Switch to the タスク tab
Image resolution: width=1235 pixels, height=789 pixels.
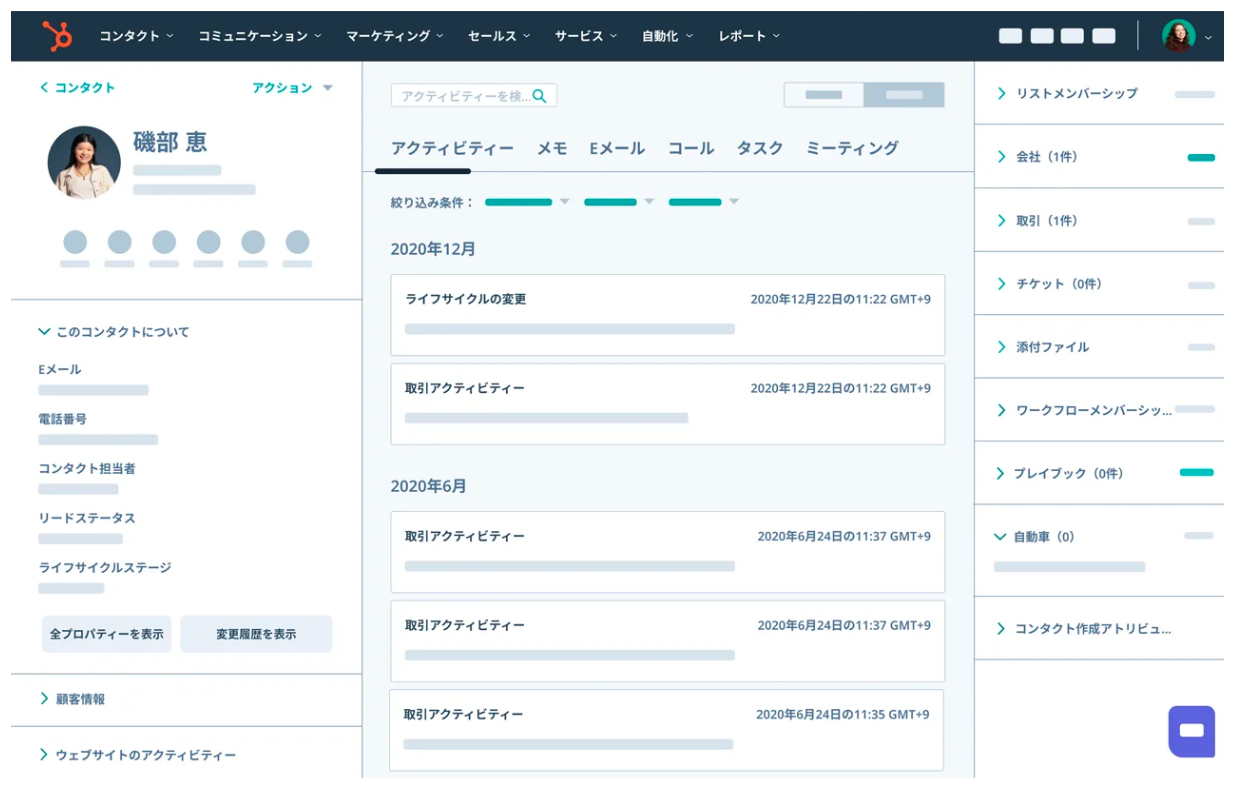click(x=760, y=147)
